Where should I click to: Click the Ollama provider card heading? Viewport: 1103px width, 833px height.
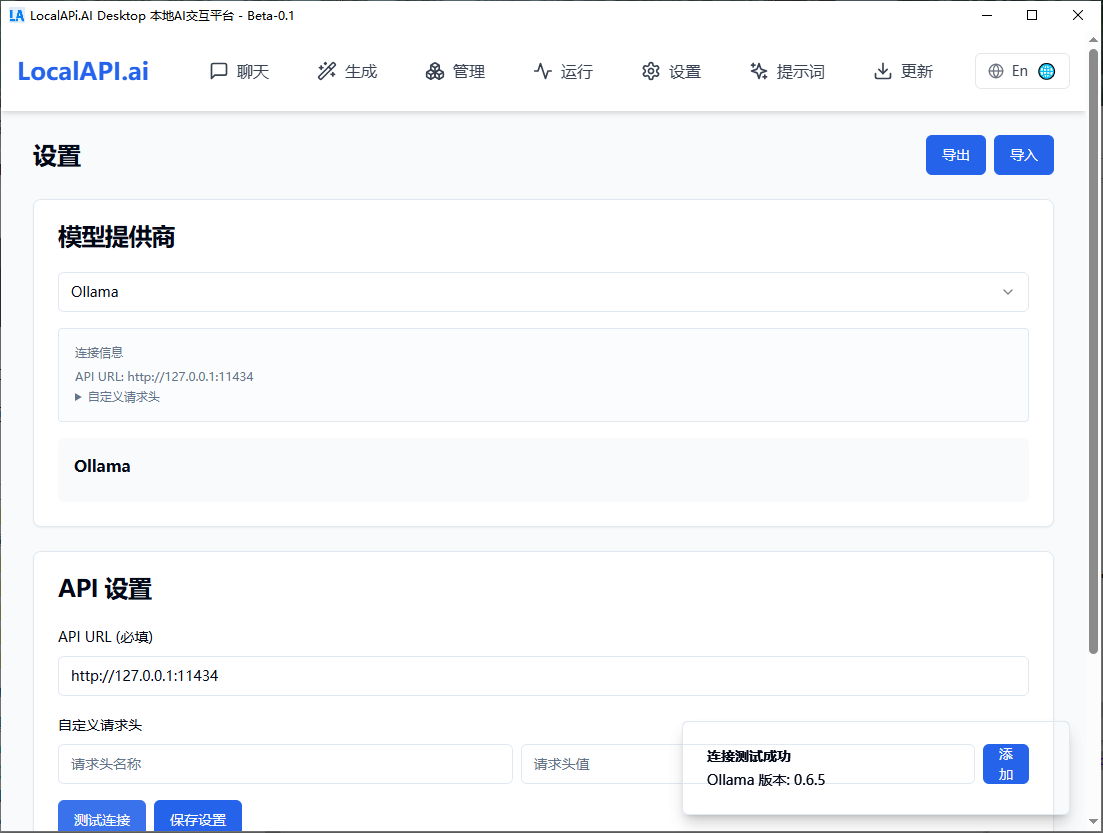pos(102,466)
